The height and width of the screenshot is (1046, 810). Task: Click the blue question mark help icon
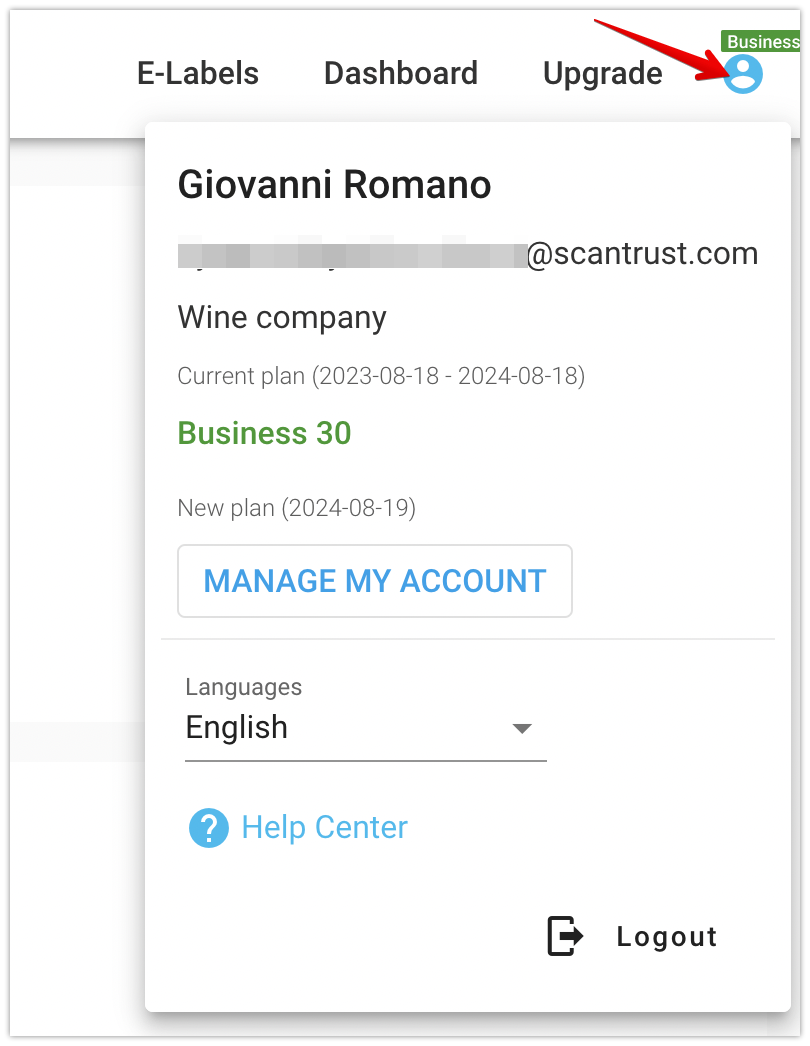[x=209, y=828]
